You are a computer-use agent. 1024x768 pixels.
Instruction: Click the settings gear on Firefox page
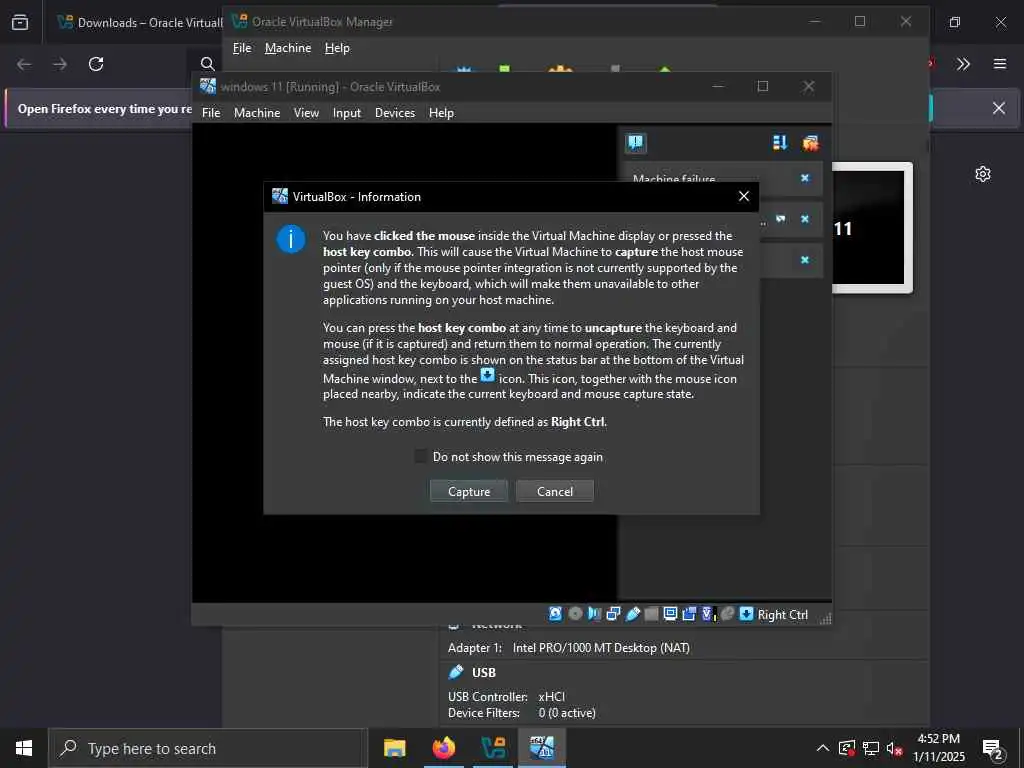tap(983, 174)
